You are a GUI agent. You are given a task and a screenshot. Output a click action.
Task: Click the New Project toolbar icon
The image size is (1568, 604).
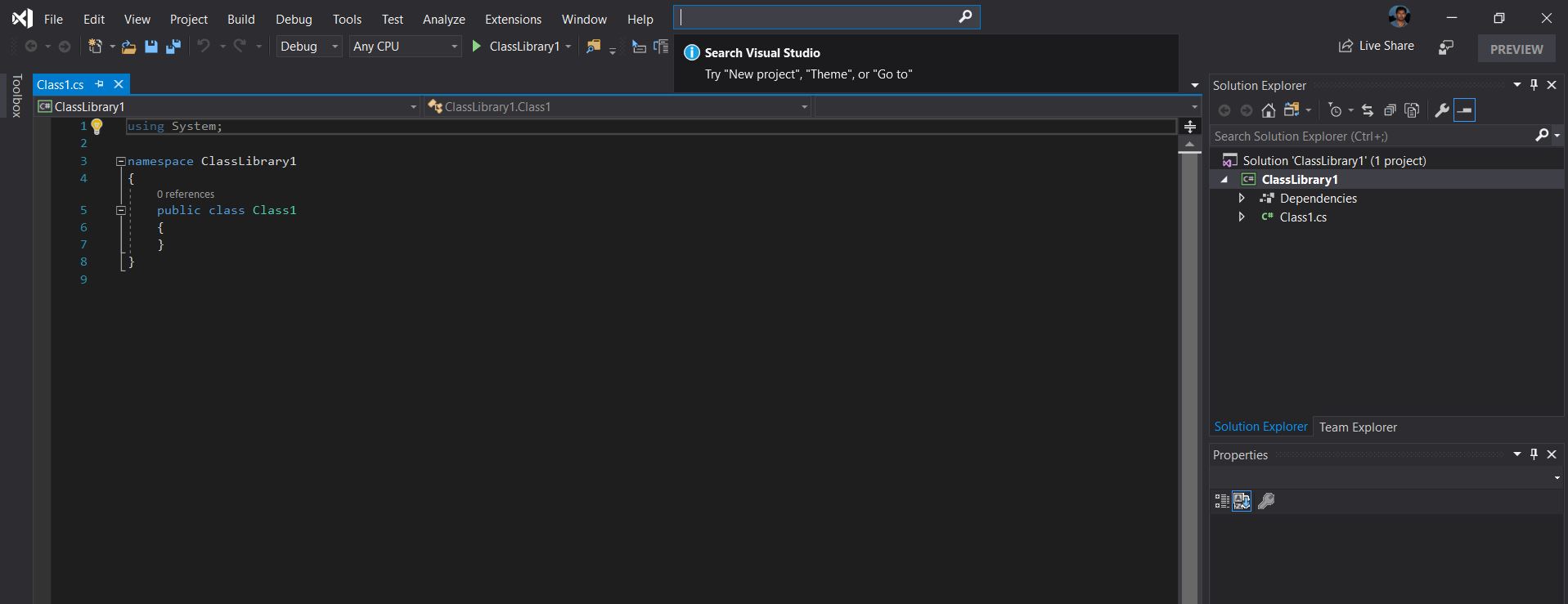click(x=96, y=47)
